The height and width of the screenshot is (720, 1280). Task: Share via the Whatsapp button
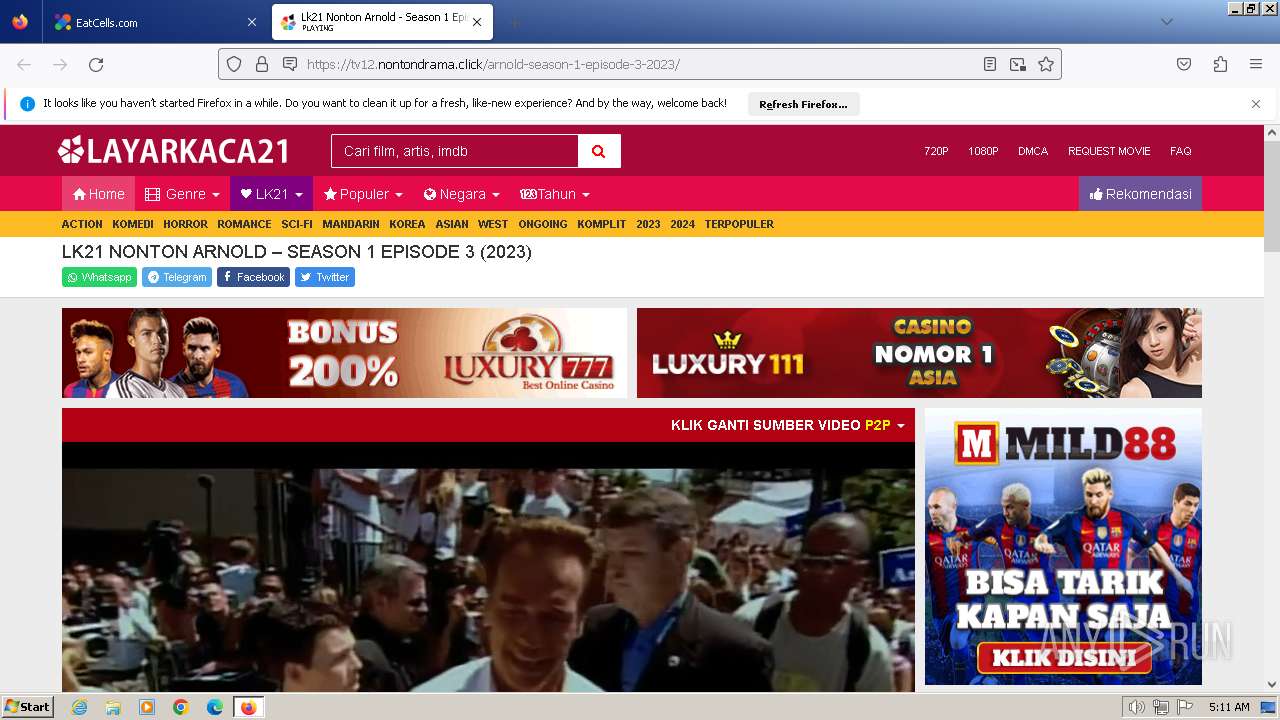(x=99, y=277)
